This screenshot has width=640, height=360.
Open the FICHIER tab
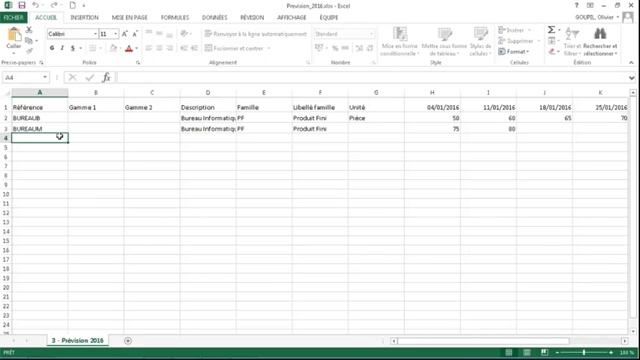[x=13, y=18]
